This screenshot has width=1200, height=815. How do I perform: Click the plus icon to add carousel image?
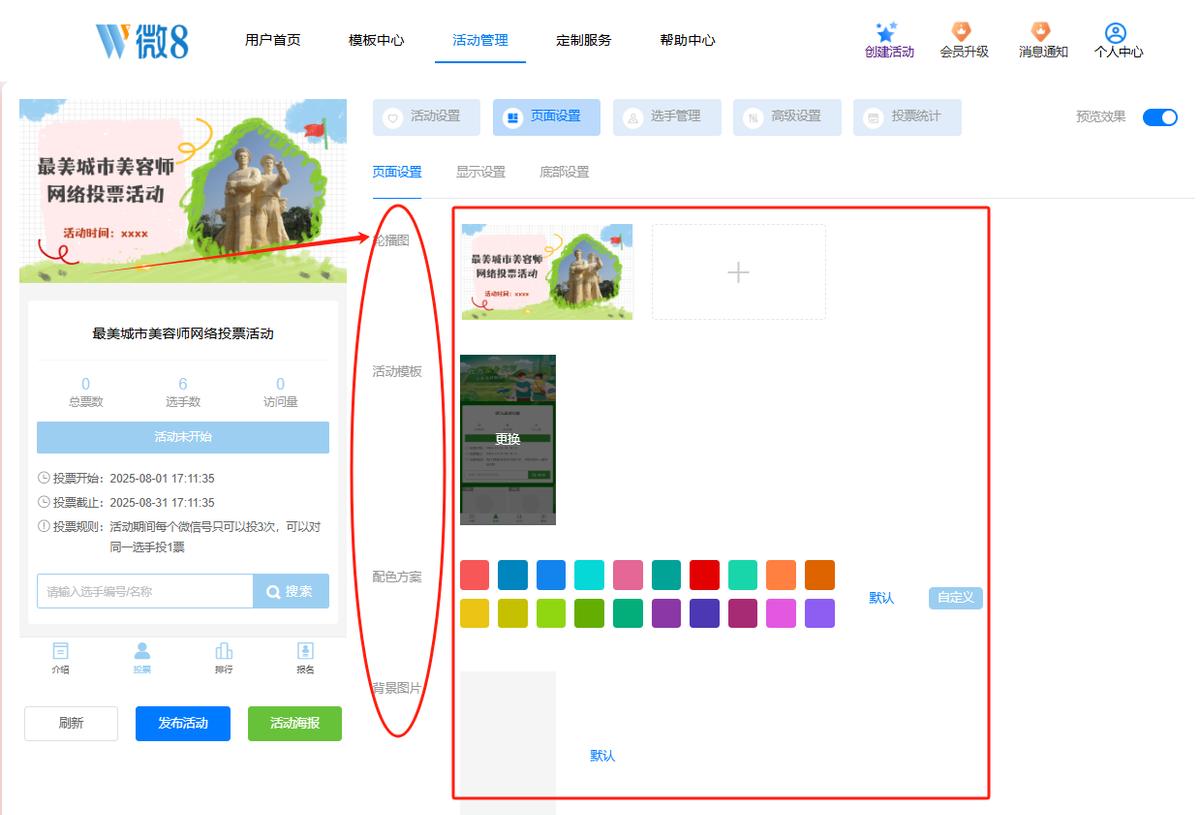[x=738, y=272]
